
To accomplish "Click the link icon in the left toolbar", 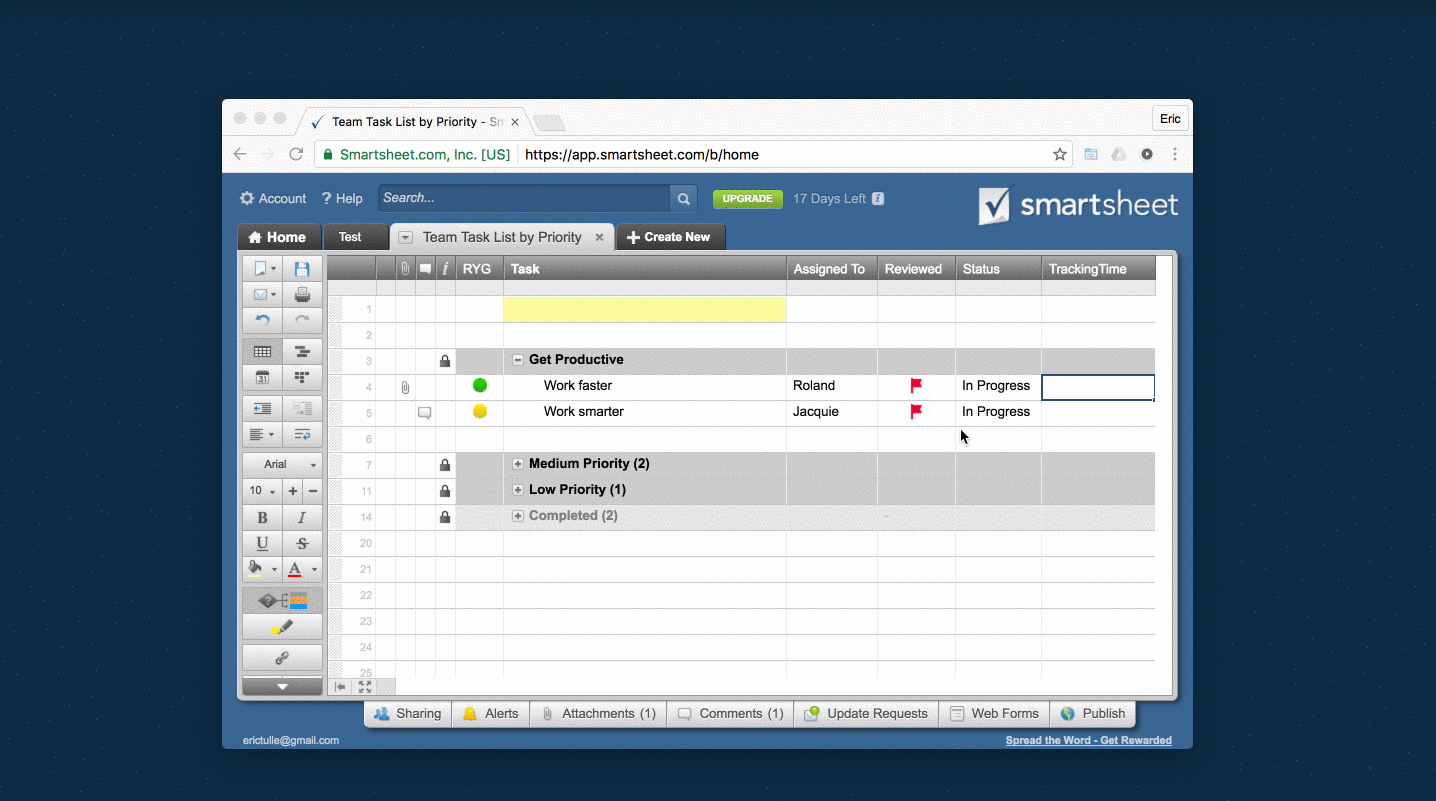I will click(282, 658).
